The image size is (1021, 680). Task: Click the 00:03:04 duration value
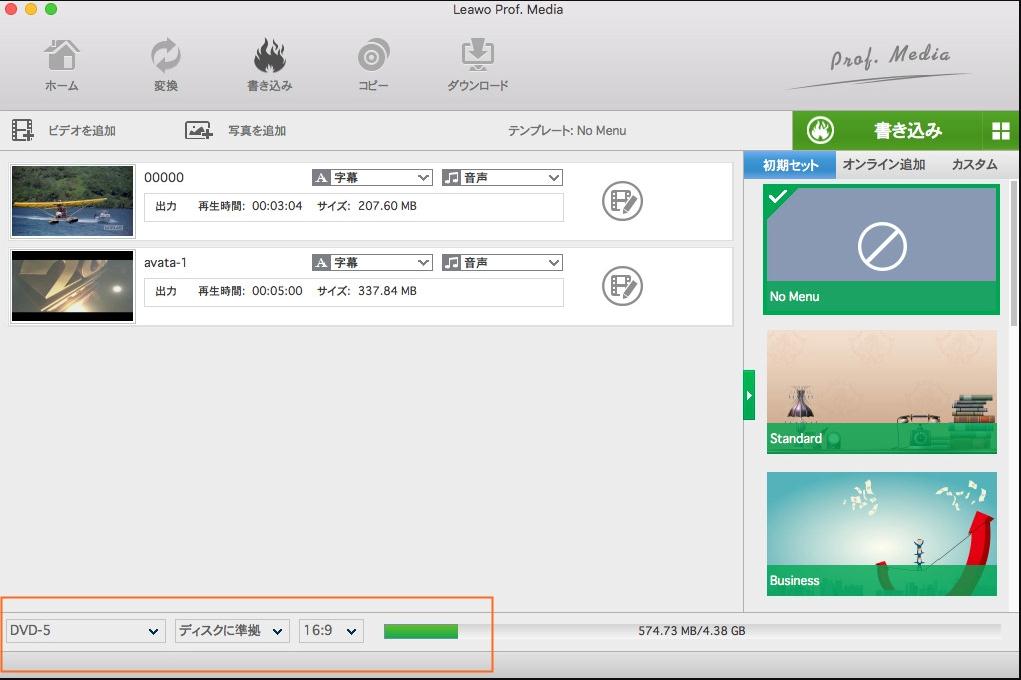coord(277,206)
